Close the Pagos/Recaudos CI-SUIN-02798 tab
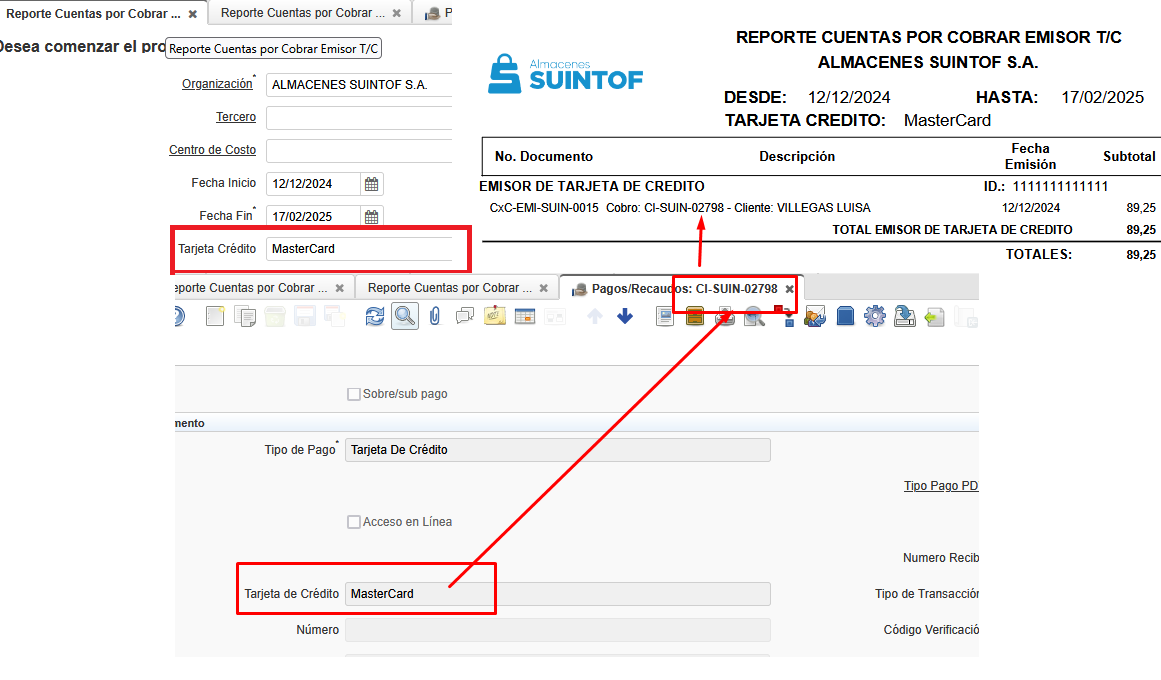 [x=789, y=288]
